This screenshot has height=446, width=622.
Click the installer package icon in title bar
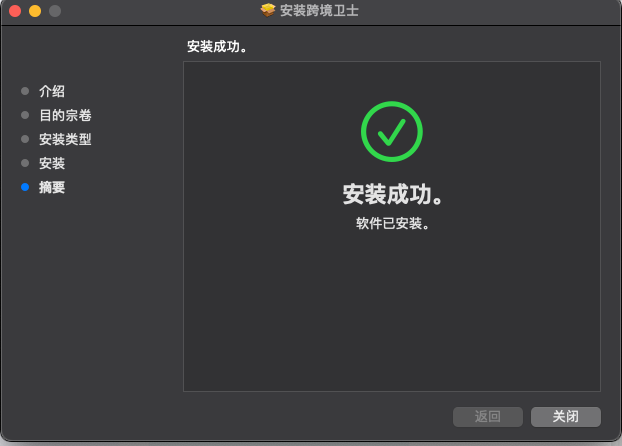[268, 10]
